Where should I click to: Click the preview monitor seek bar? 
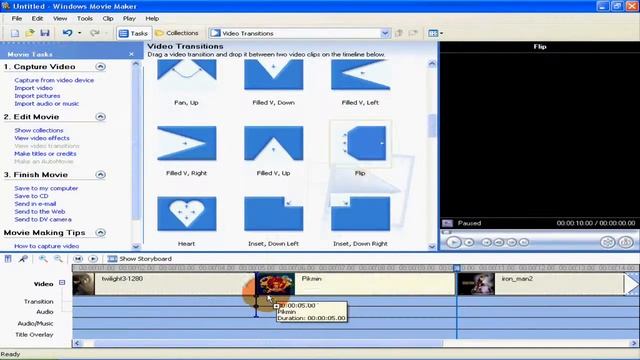538,232
